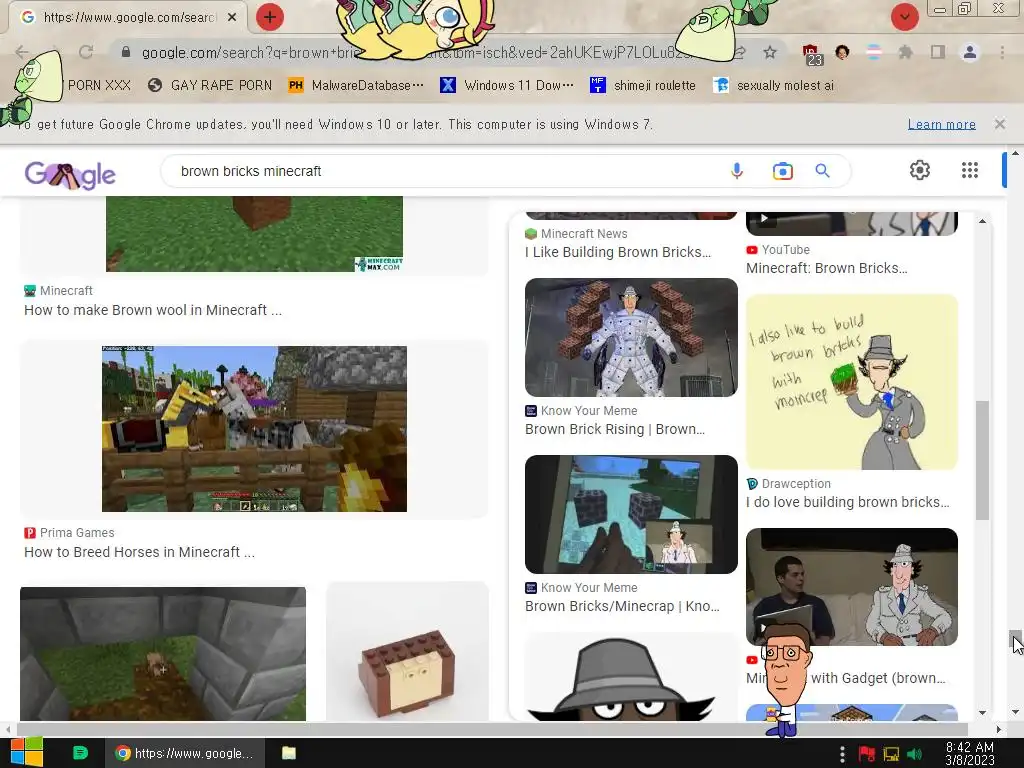Click the extension icon with badge 23

click(x=812, y=55)
